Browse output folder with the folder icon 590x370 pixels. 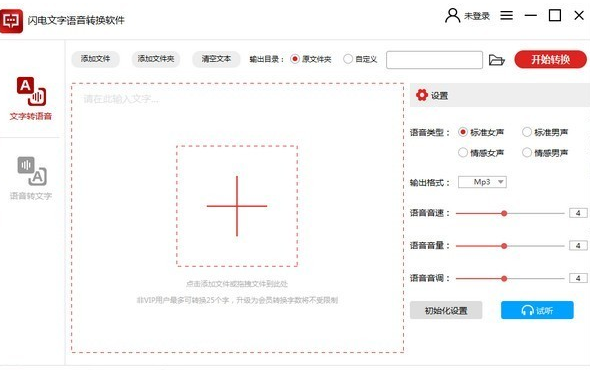[x=496, y=60]
